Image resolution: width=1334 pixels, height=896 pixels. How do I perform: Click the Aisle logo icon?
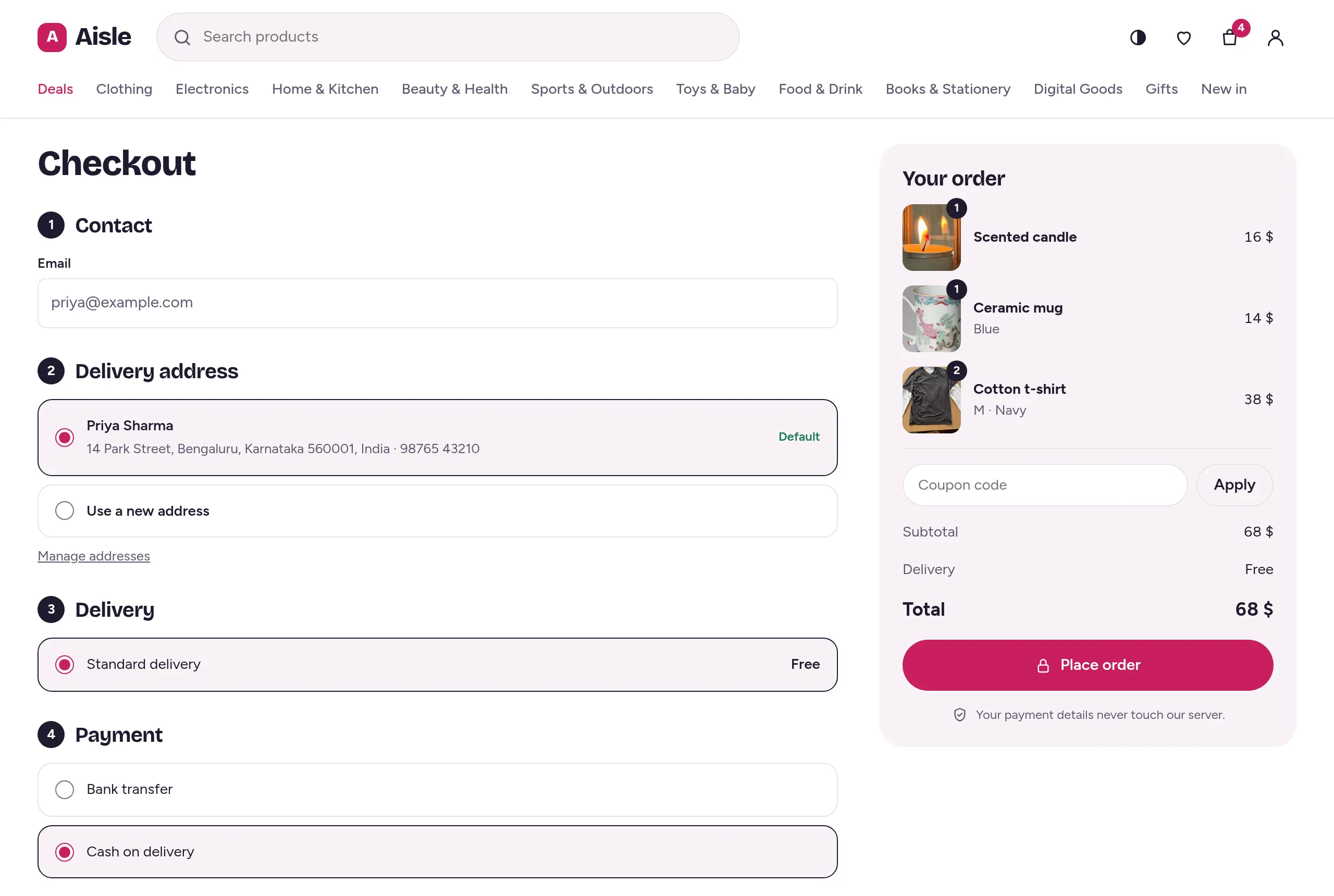pos(52,37)
